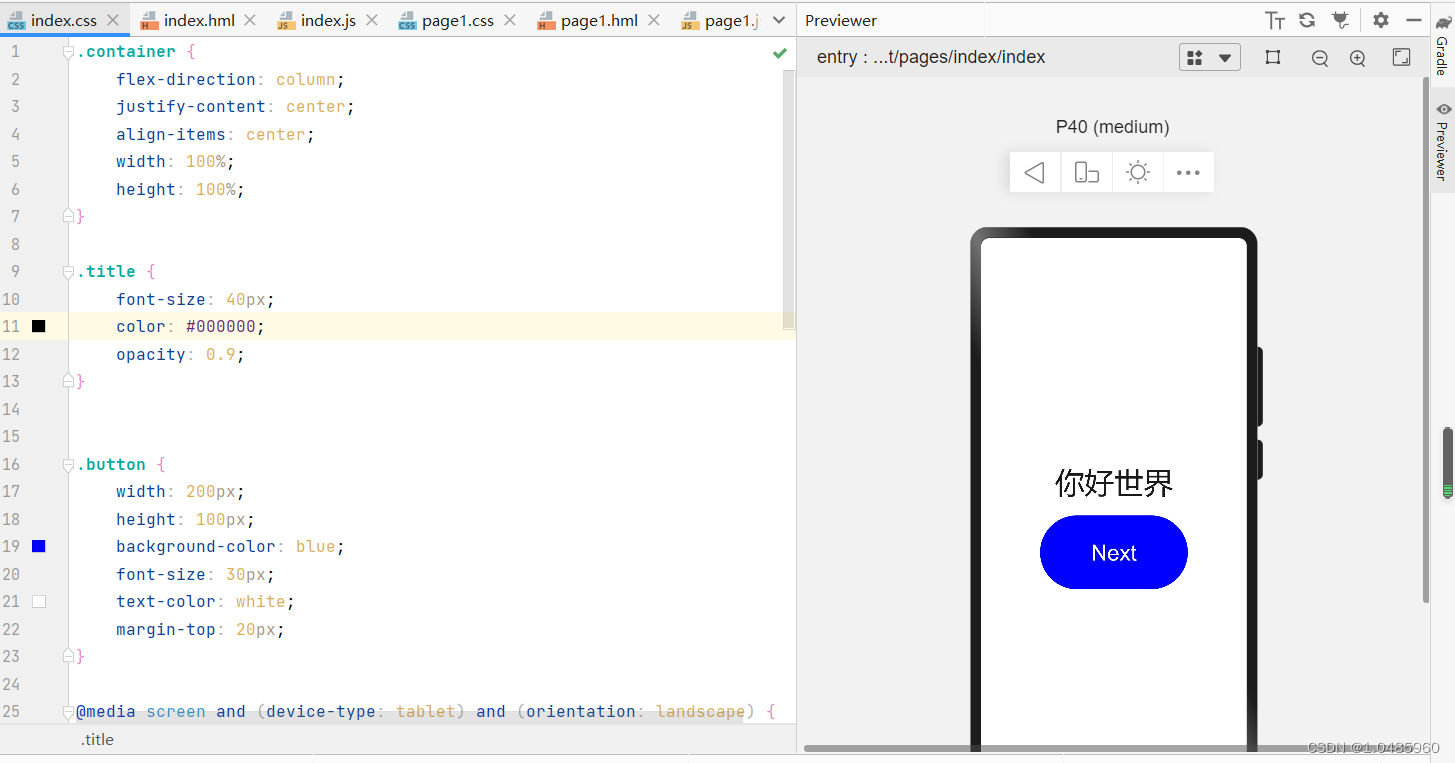Viewport: 1455px width, 763px height.
Task: Show hidden editor tabs dropdown
Action: (x=780, y=20)
